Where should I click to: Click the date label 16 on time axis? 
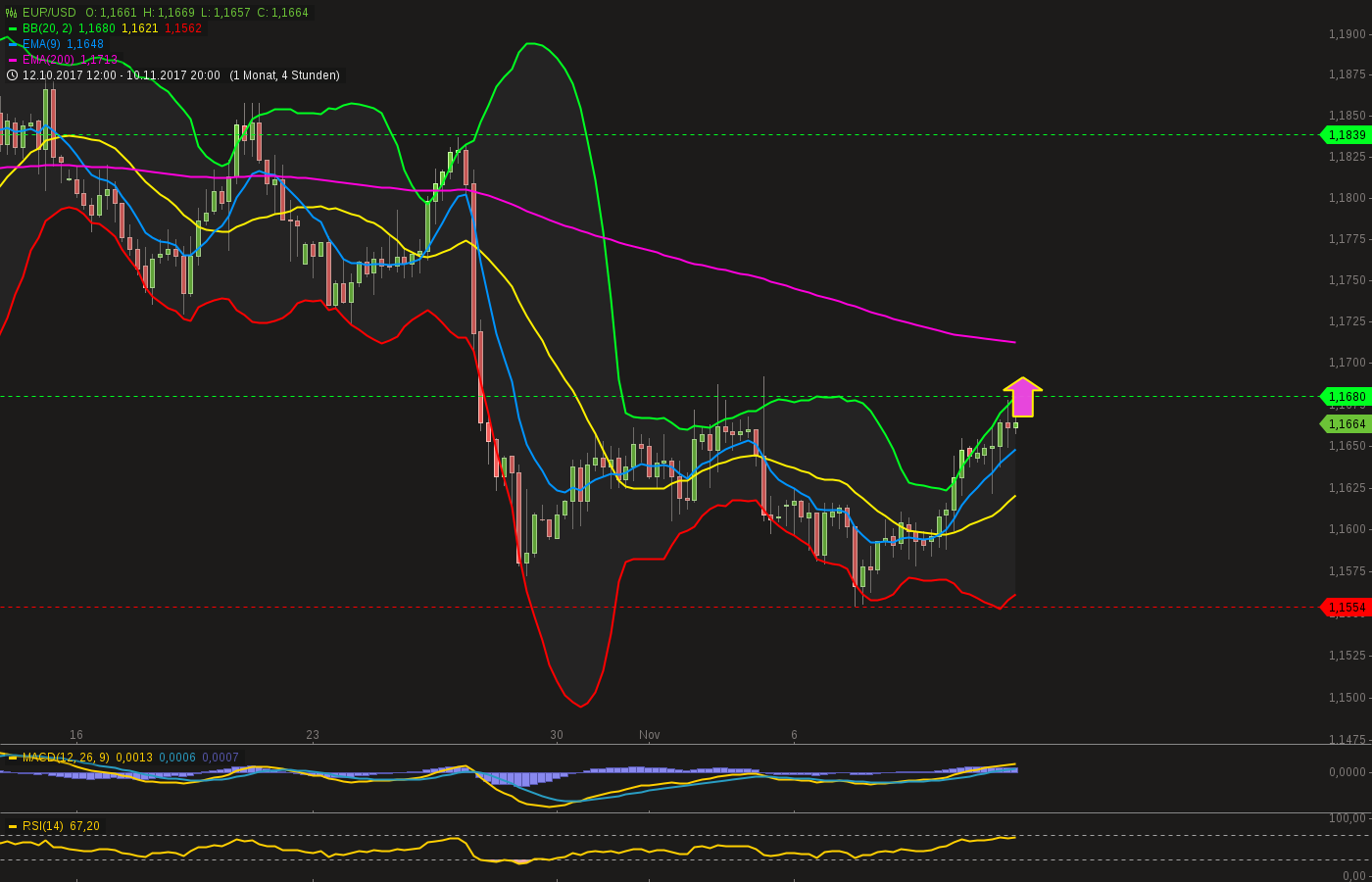[76, 735]
